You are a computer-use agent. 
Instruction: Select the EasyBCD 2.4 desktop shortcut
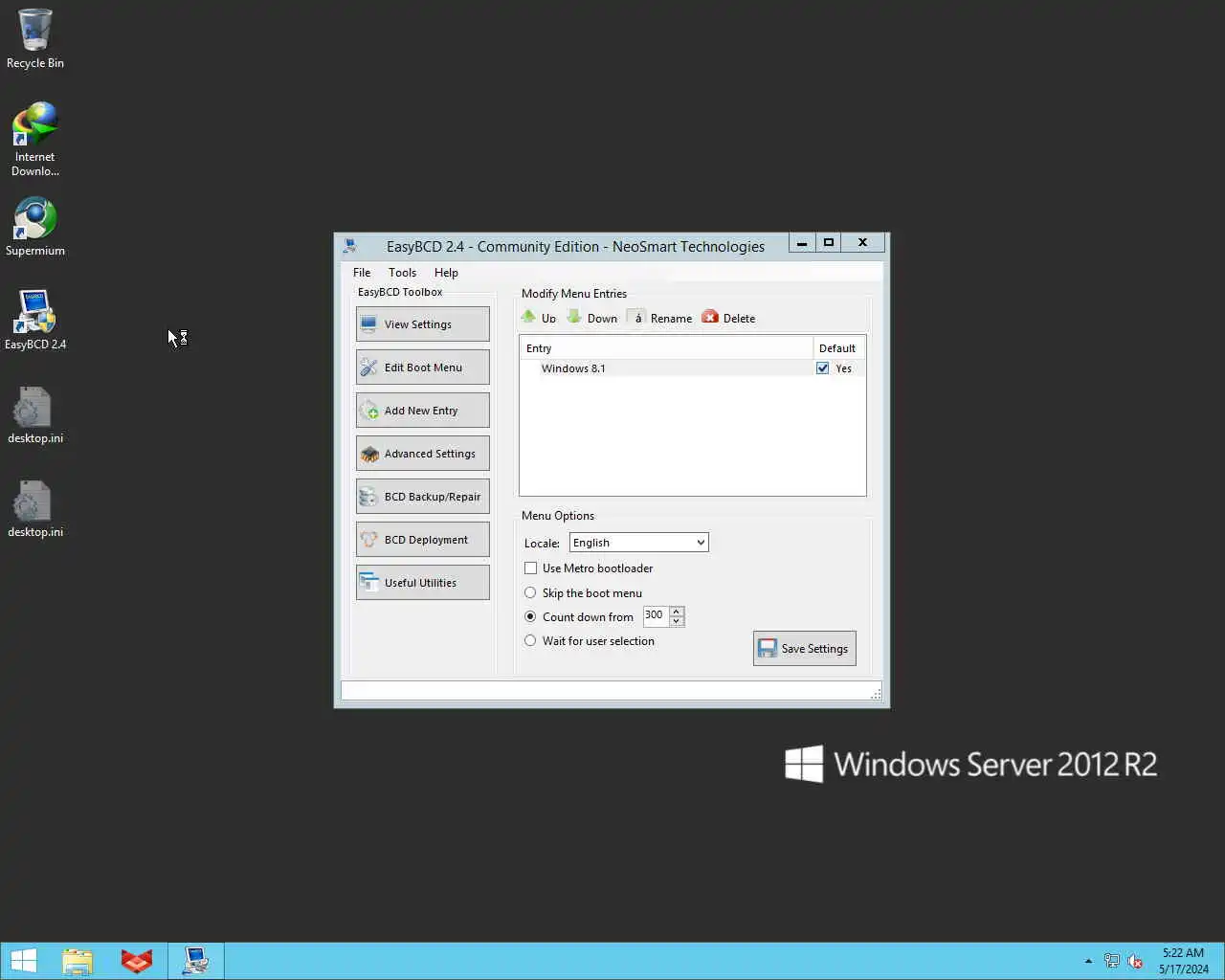[35, 321]
